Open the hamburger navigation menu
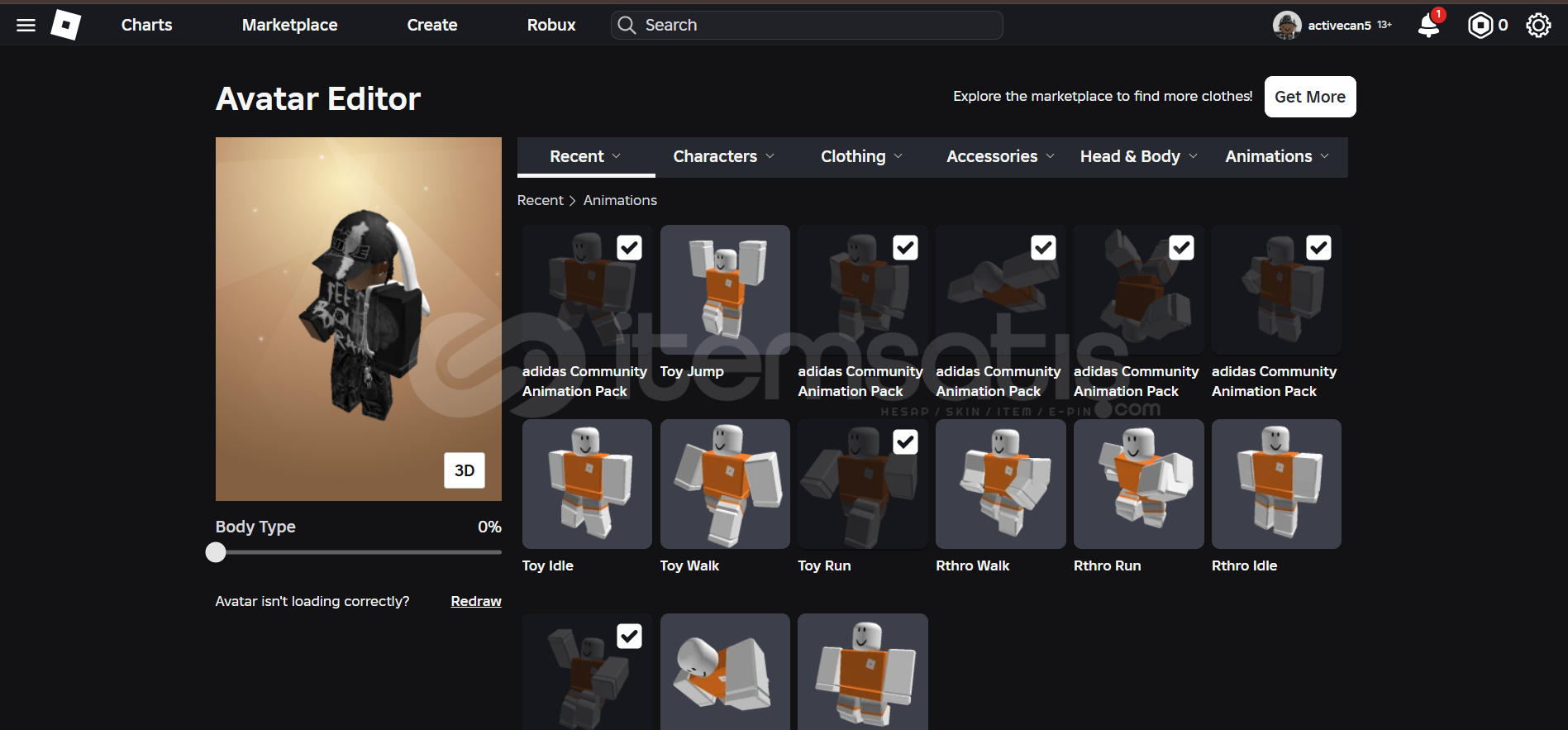This screenshot has height=730, width=1568. (26, 25)
